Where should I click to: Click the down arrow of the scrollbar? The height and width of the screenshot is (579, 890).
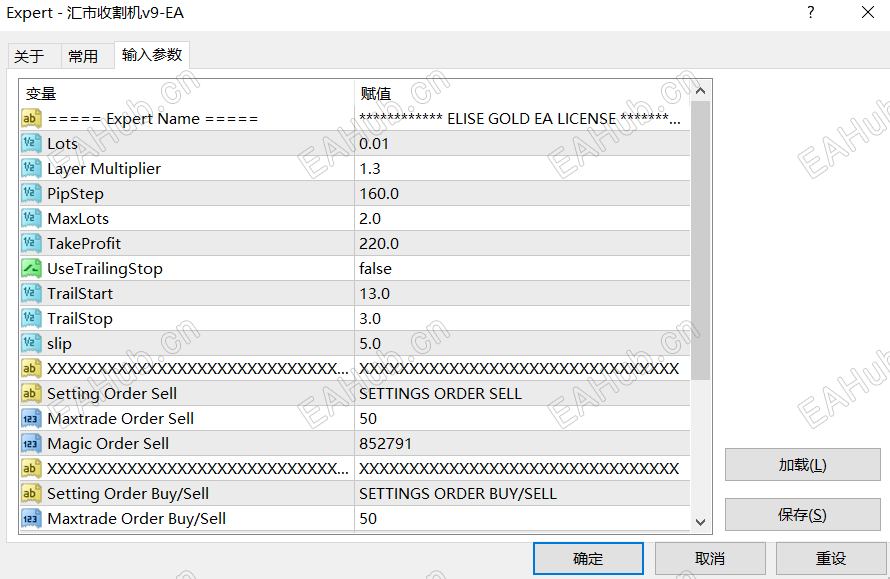701,524
